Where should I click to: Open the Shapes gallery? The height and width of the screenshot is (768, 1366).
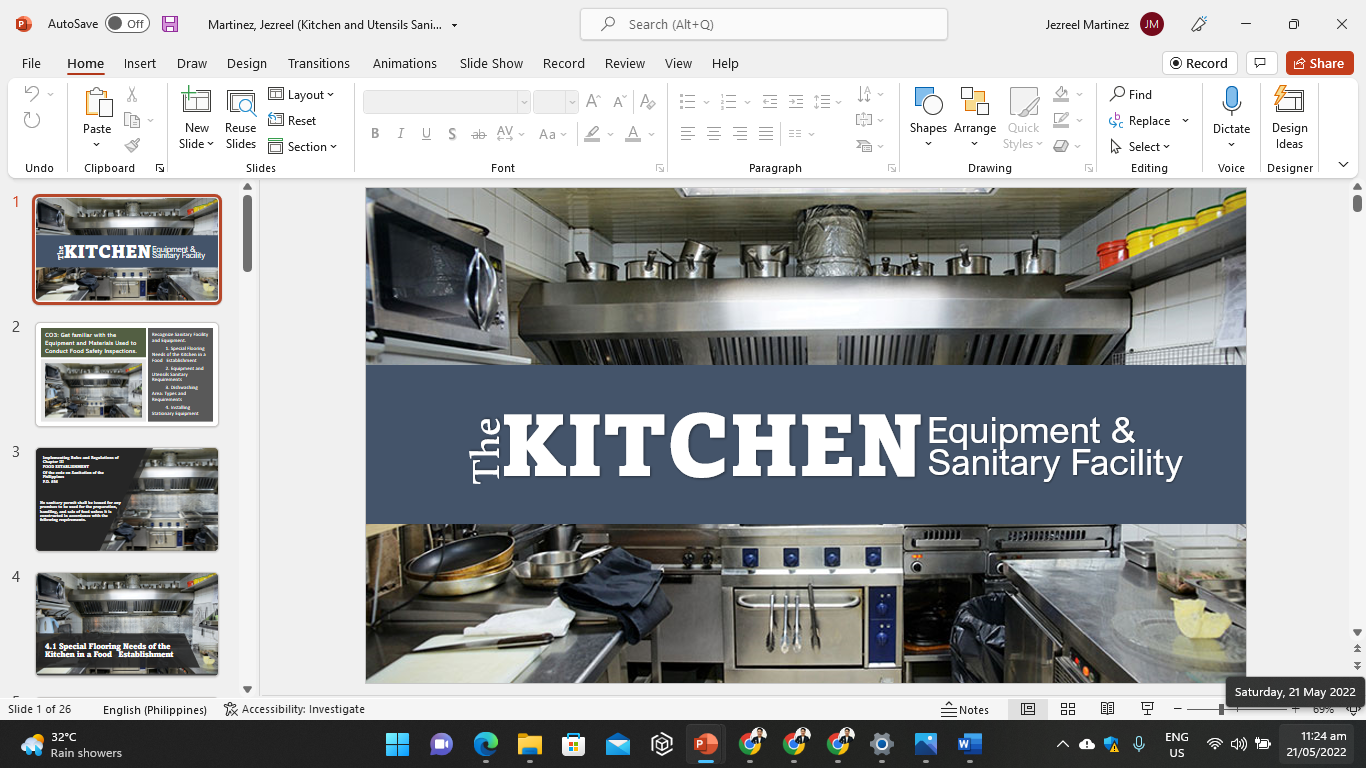click(928, 116)
